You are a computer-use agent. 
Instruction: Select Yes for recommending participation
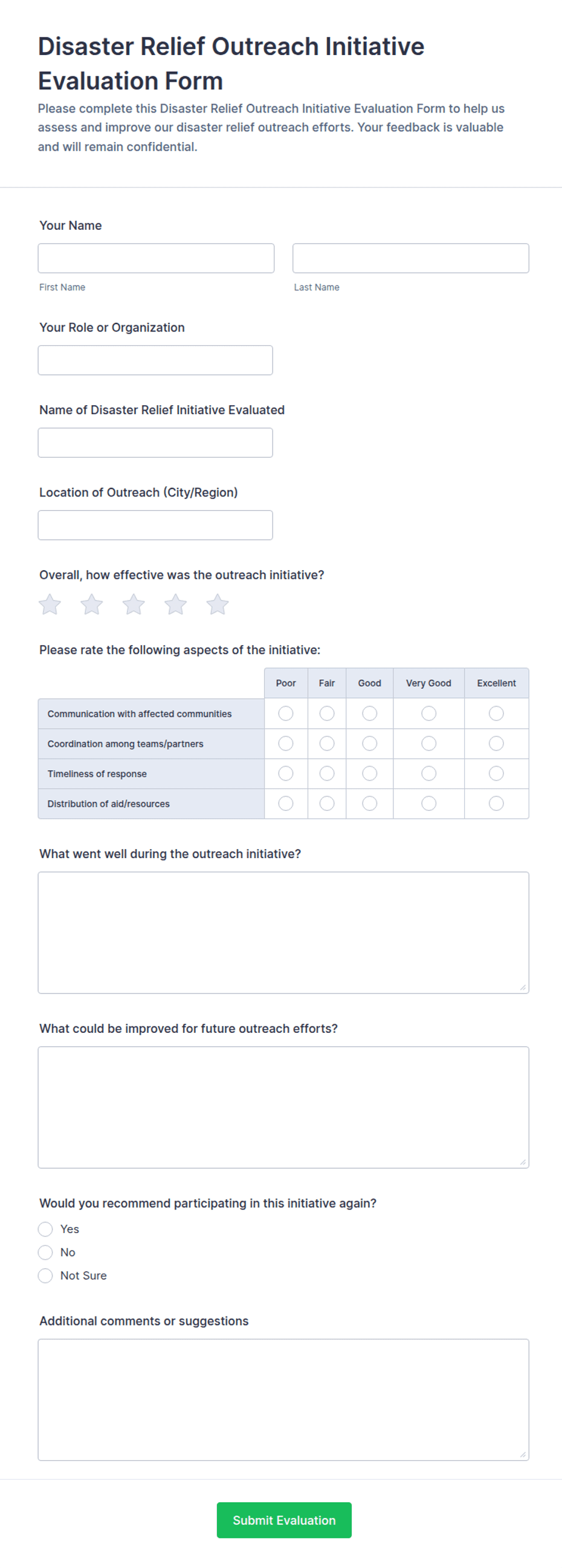[x=45, y=1229]
